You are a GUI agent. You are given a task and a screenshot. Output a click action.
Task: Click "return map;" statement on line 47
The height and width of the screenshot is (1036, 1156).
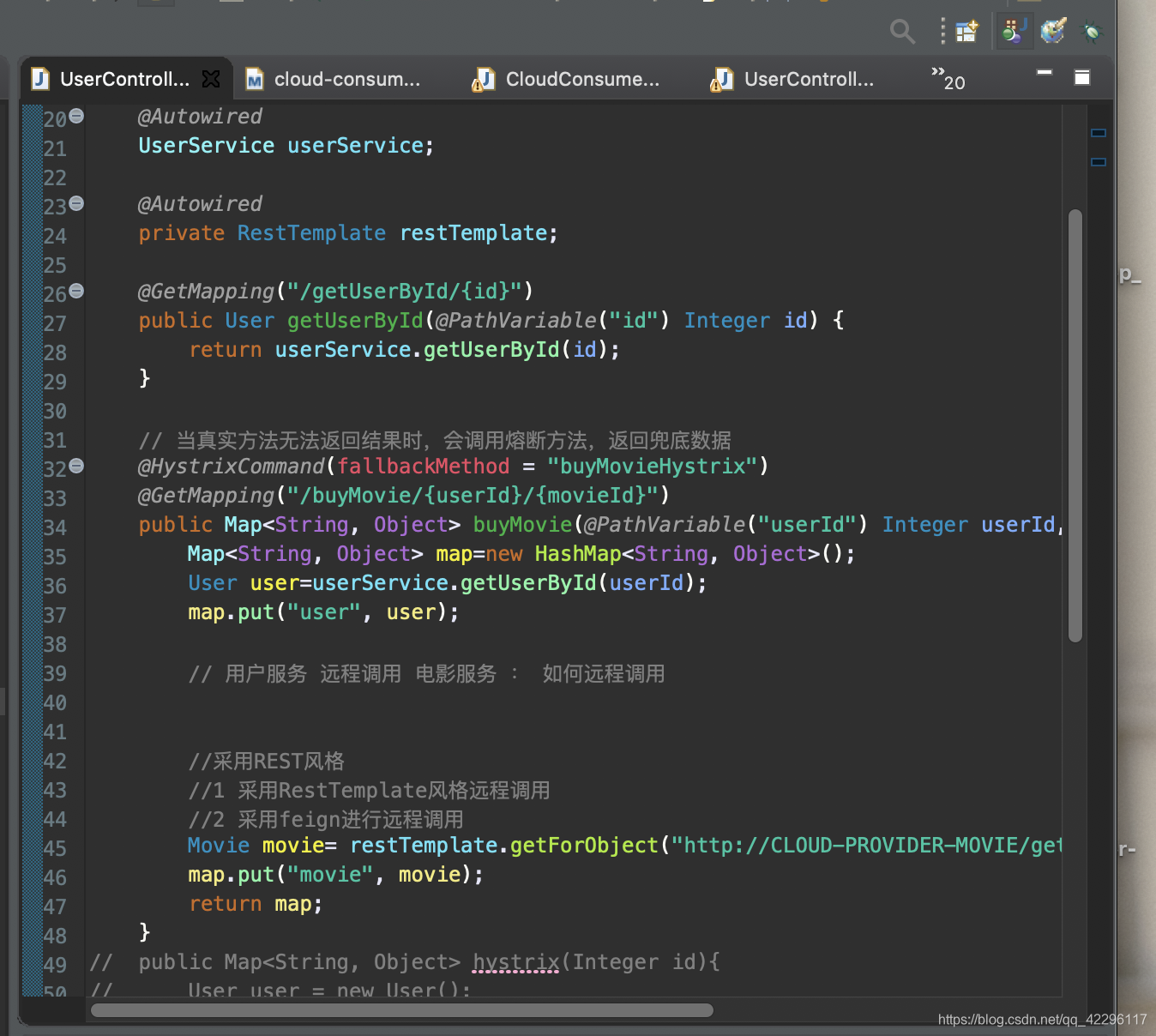(x=256, y=903)
